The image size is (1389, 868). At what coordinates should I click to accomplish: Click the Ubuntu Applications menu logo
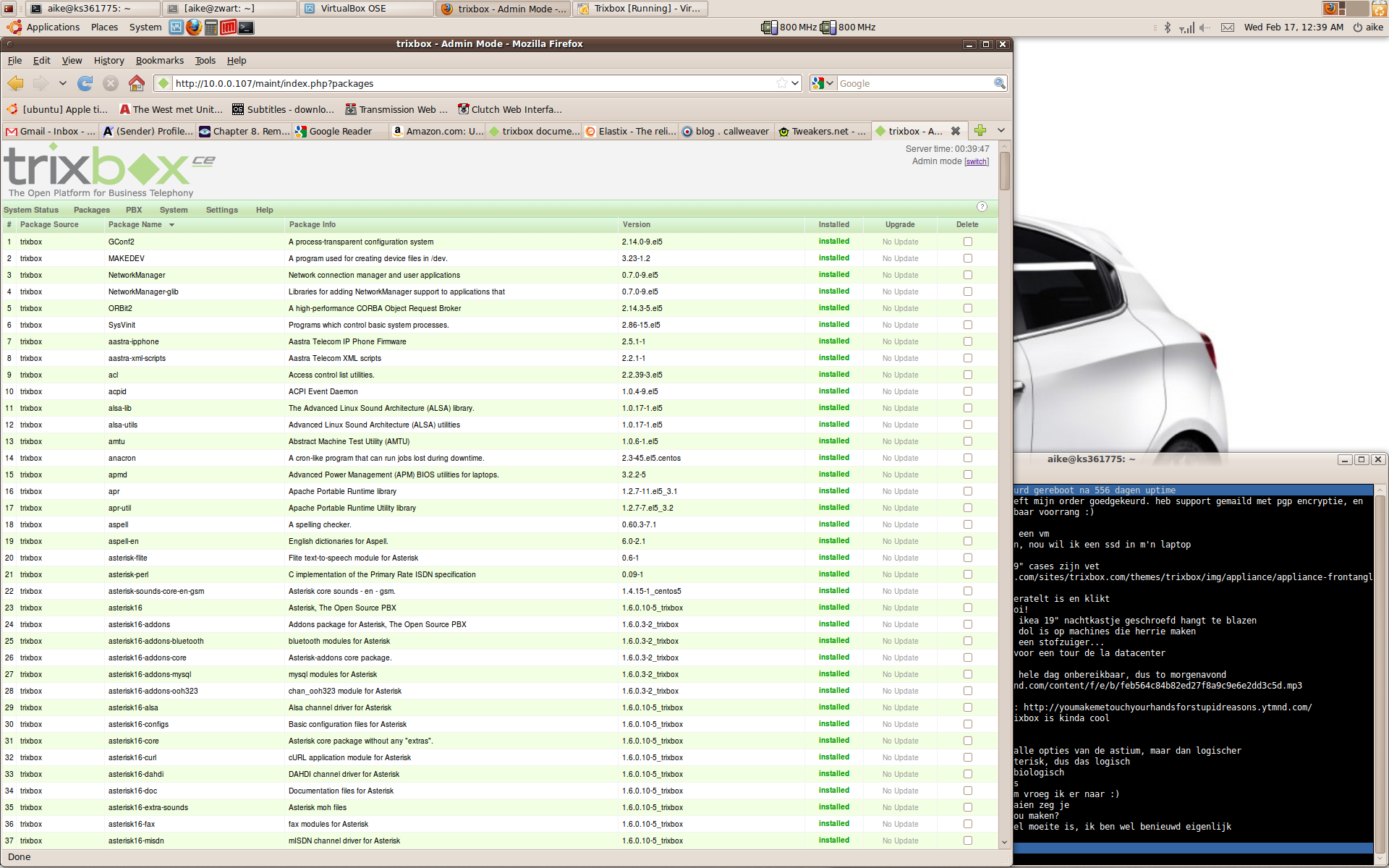[x=14, y=27]
